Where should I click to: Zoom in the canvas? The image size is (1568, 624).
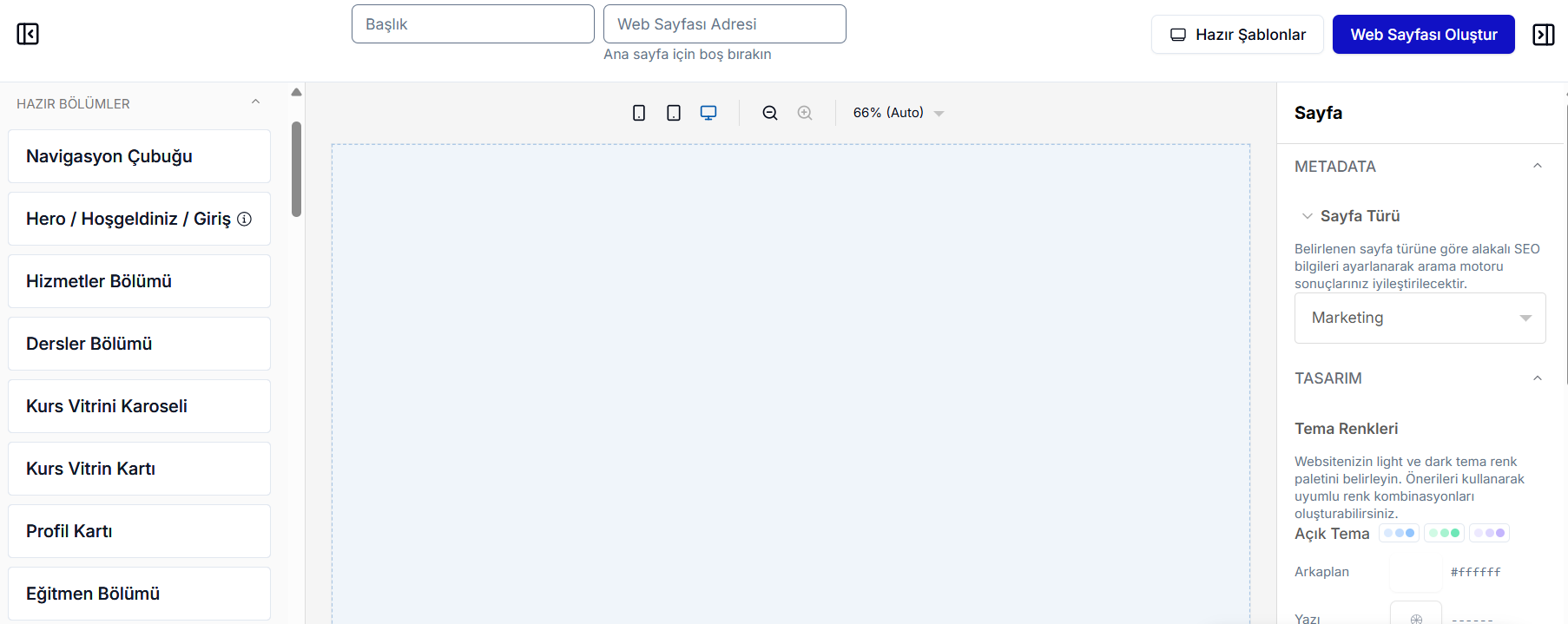pyautogui.click(x=805, y=113)
